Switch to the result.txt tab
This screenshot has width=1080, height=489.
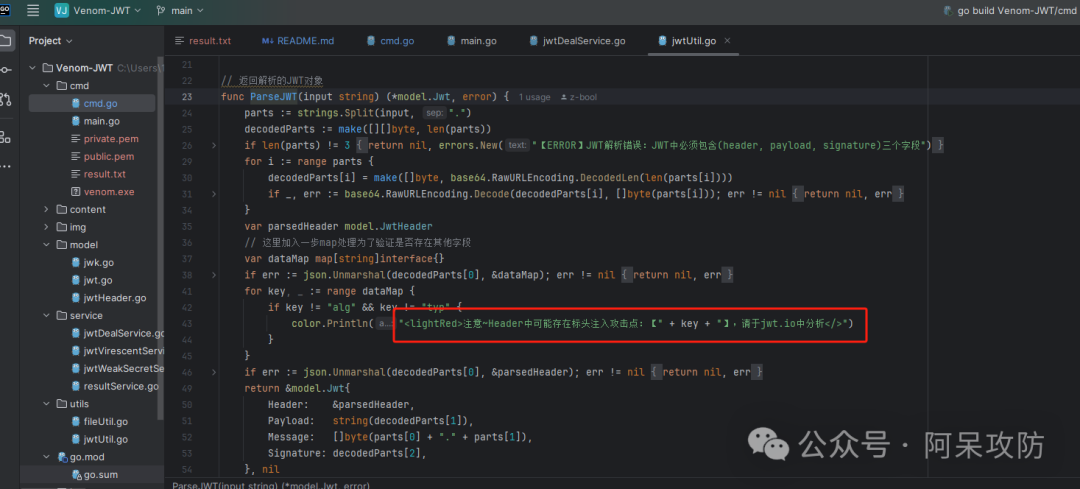click(203, 41)
